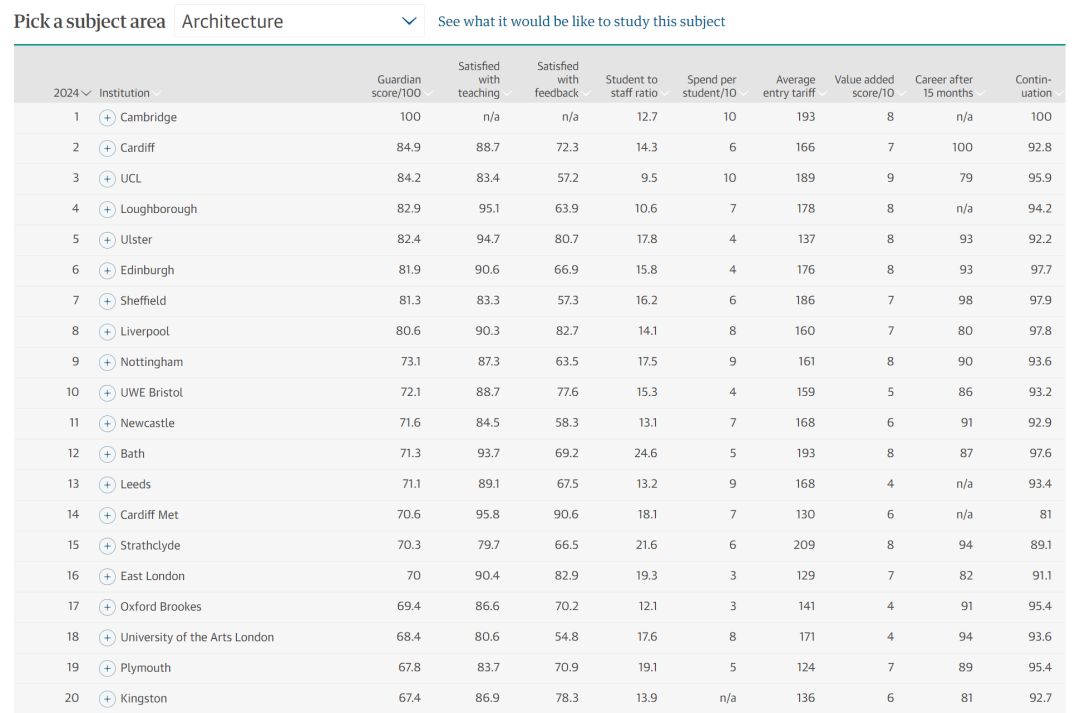The width and height of the screenshot is (1080, 713).
Task: Click East London's Guardian score 70
Action: point(413,576)
